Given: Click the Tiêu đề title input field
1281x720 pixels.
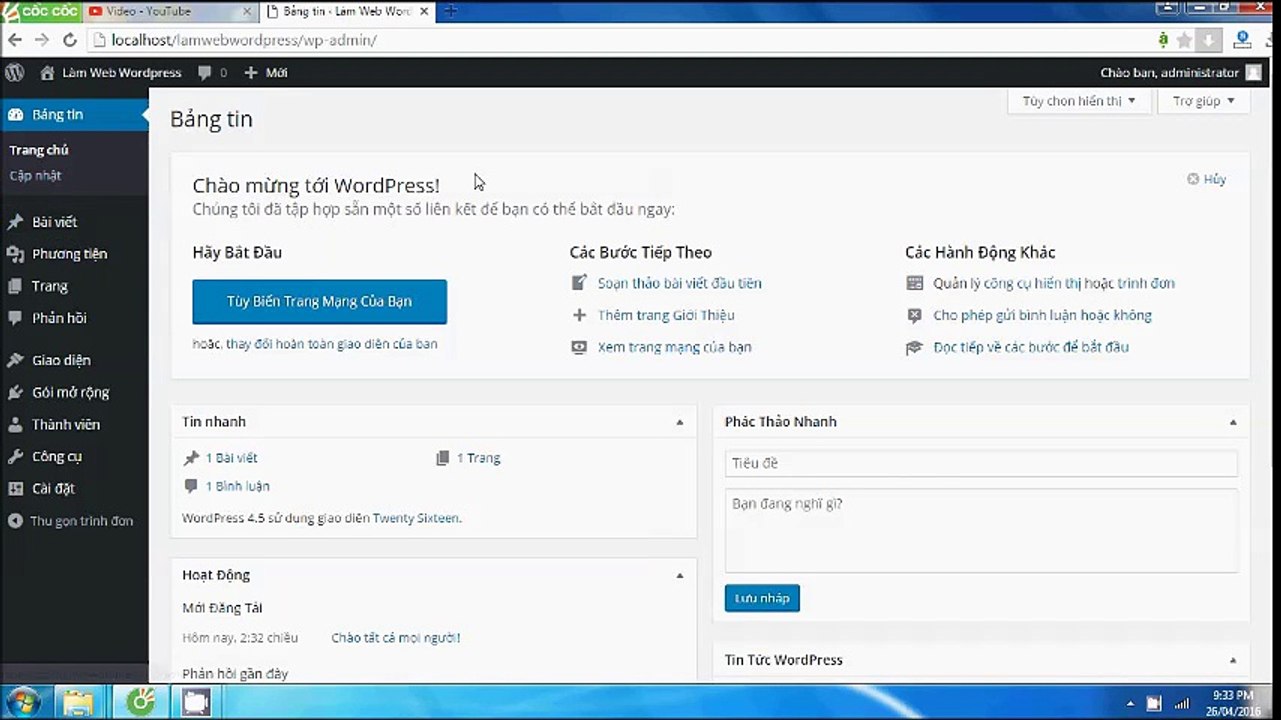Looking at the screenshot, I should [981, 463].
